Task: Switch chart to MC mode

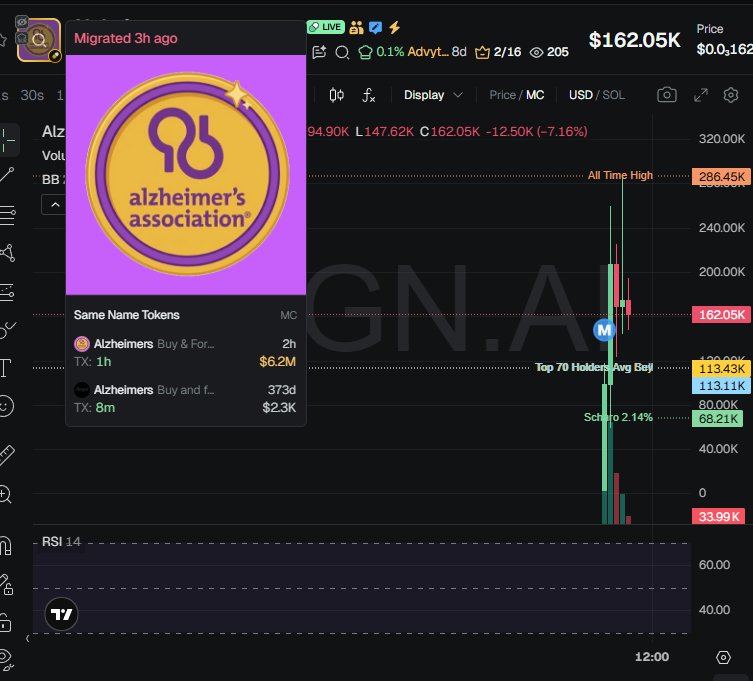Action: click(x=535, y=95)
